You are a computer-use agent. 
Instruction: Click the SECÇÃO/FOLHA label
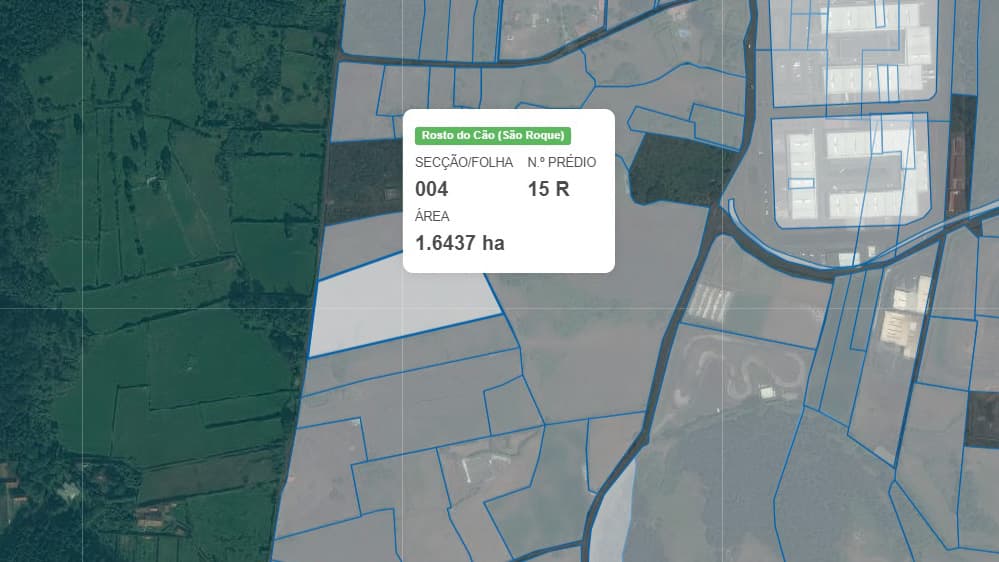pos(464,162)
